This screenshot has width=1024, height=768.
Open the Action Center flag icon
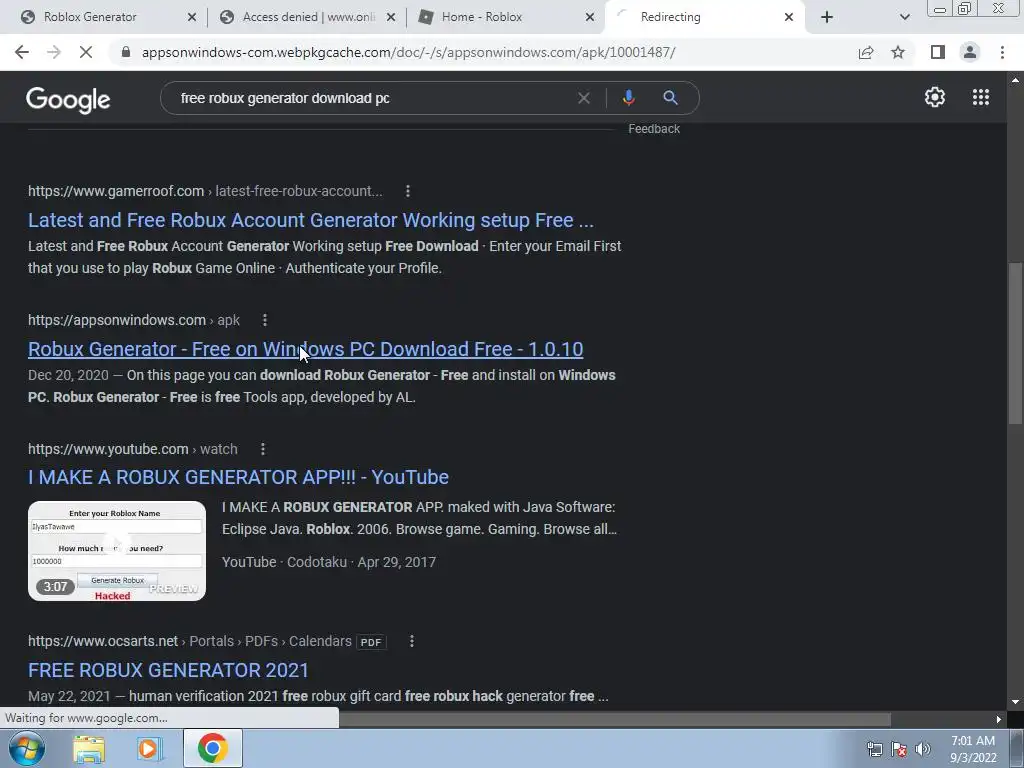coord(899,749)
